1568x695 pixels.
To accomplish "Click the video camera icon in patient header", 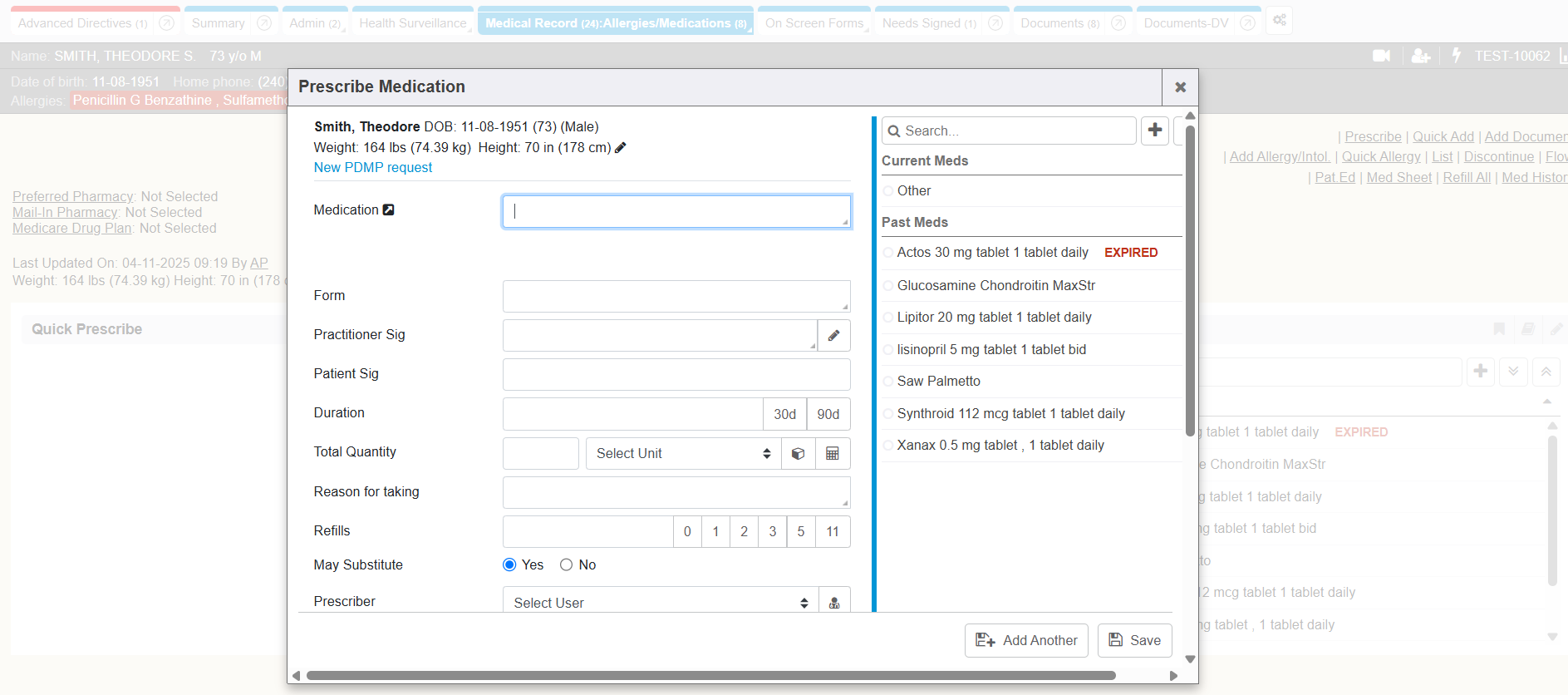I will [1381, 56].
